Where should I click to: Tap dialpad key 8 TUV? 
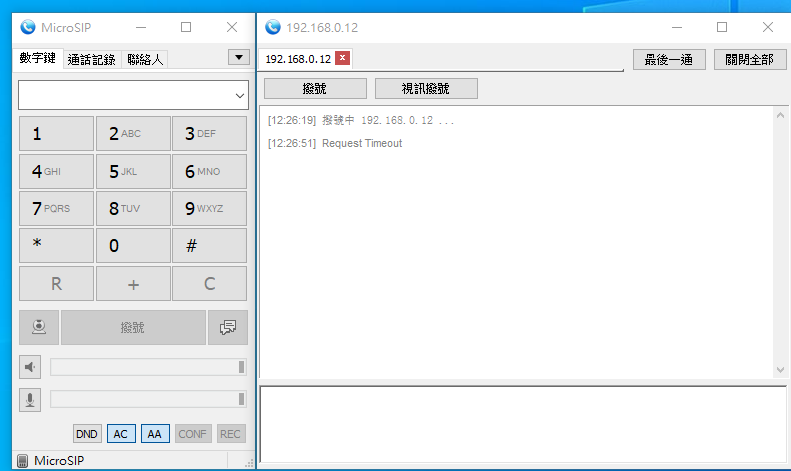pyautogui.click(x=133, y=208)
